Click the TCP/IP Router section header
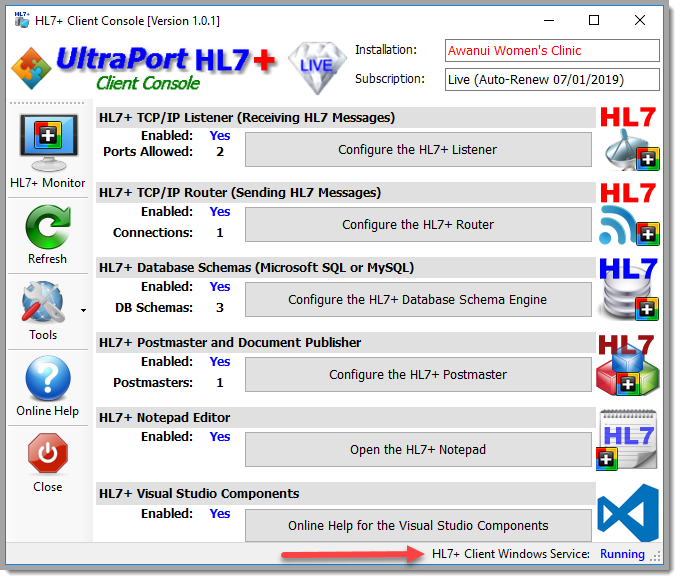This screenshot has height=581, width=680. tap(346, 193)
